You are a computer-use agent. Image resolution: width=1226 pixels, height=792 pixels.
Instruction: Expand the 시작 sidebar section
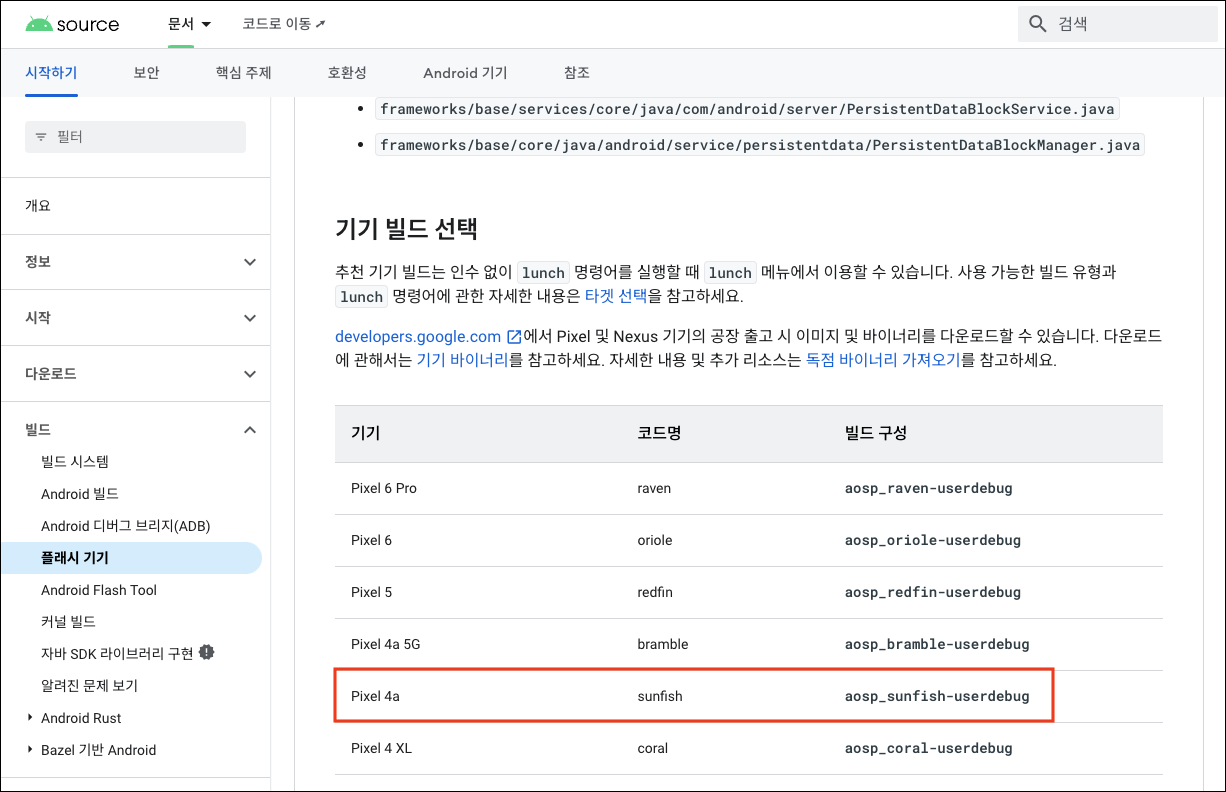pos(250,318)
